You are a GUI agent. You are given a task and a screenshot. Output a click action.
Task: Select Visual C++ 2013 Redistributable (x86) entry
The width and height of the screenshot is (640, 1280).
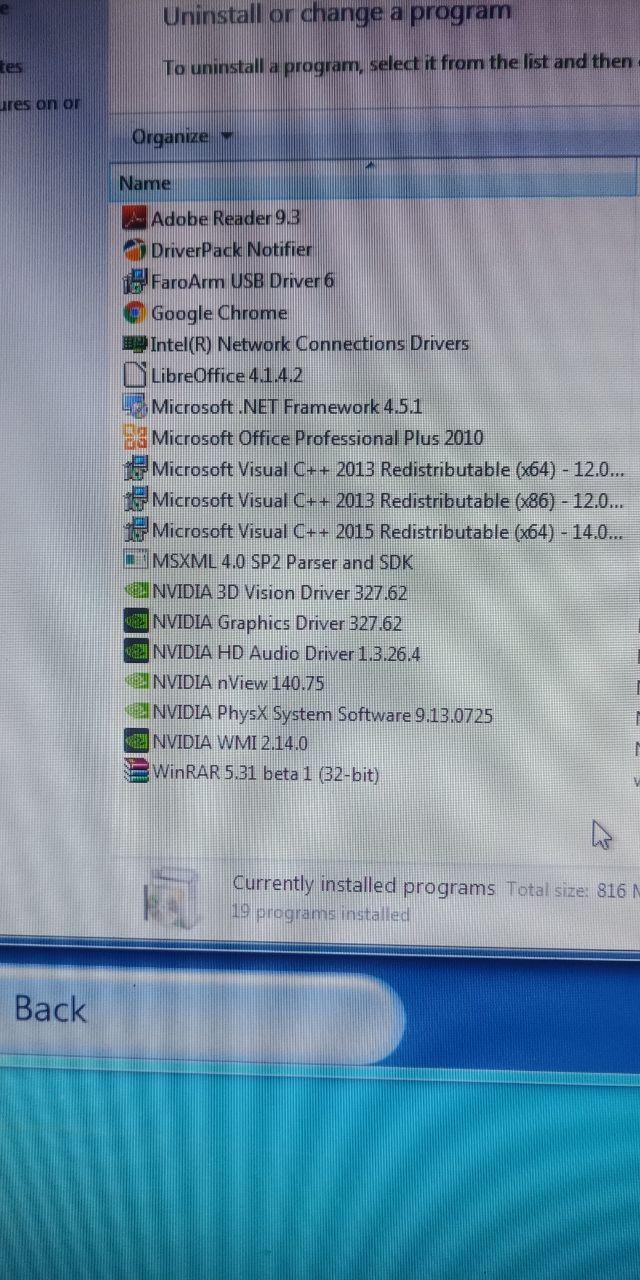click(x=387, y=500)
